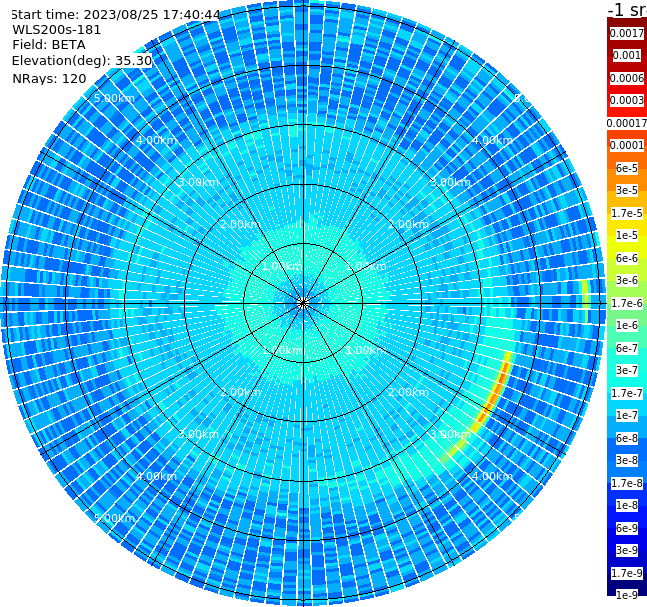
Task: Select the lower-right 2.00km range label
Action: click(x=408, y=392)
